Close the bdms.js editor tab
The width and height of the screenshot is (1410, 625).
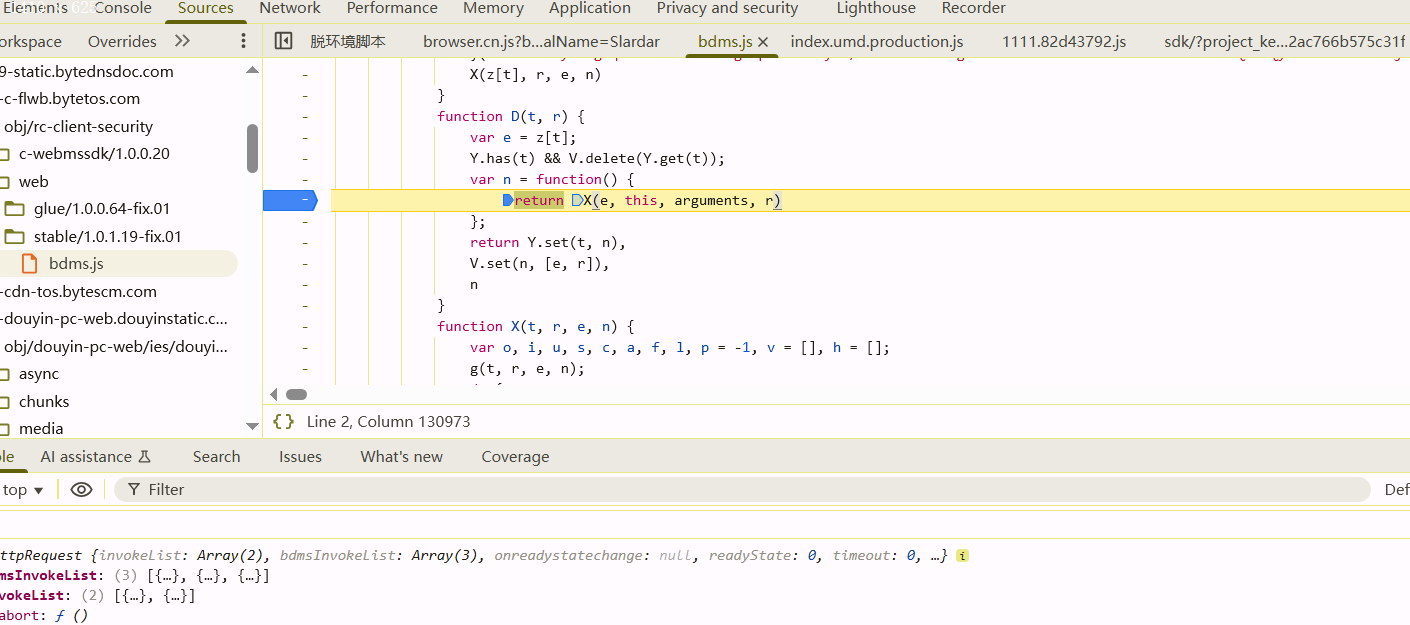[763, 42]
